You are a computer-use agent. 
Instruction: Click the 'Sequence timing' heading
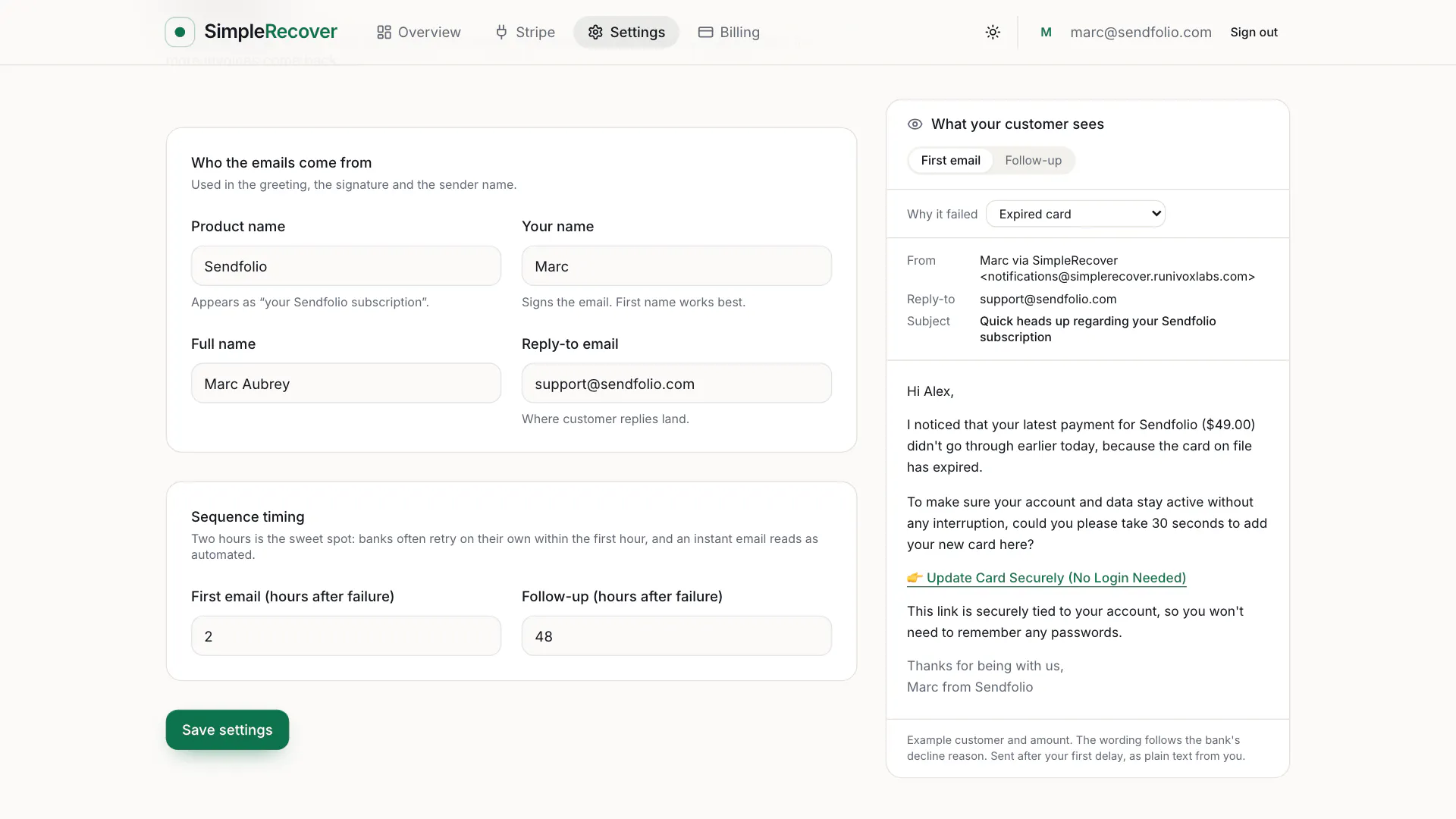(248, 516)
